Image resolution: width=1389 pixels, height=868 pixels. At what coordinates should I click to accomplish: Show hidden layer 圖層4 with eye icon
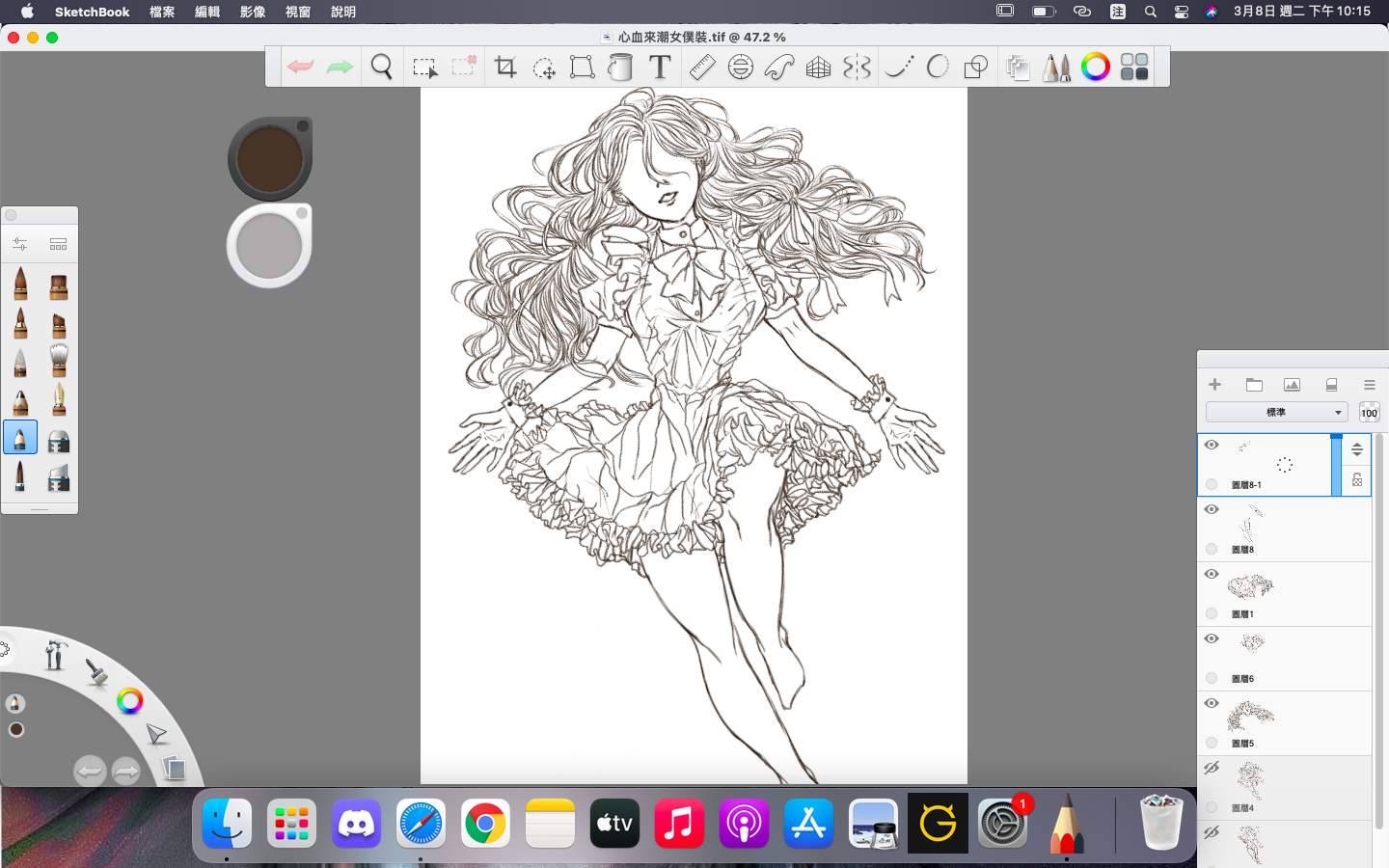pos(1212,768)
